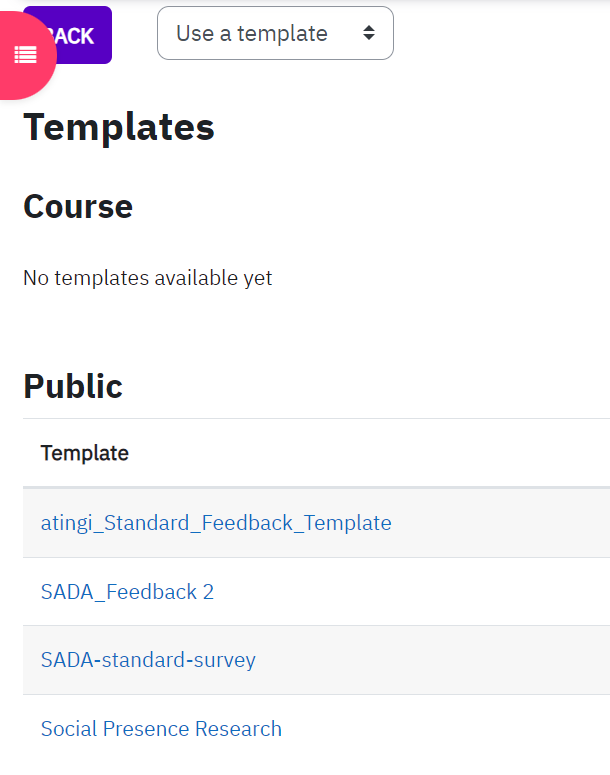The width and height of the screenshot is (610, 775).
Task: Click the up-down arrows on template selector
Action: pyautogui.click(x=369, y=33)
